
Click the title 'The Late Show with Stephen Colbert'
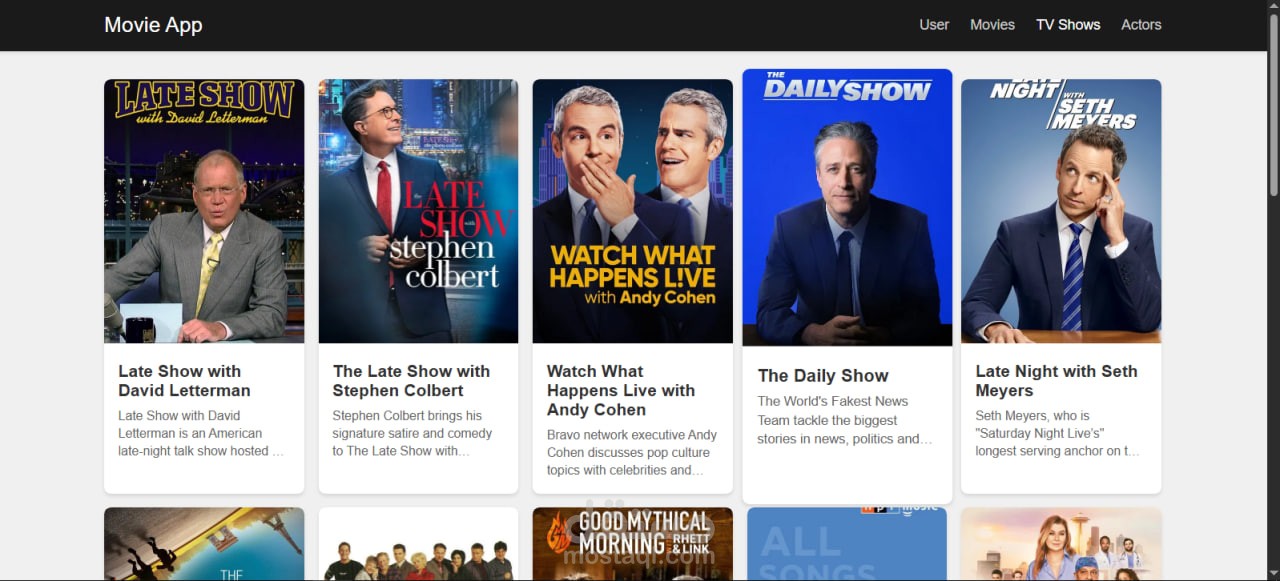(411, 381)
